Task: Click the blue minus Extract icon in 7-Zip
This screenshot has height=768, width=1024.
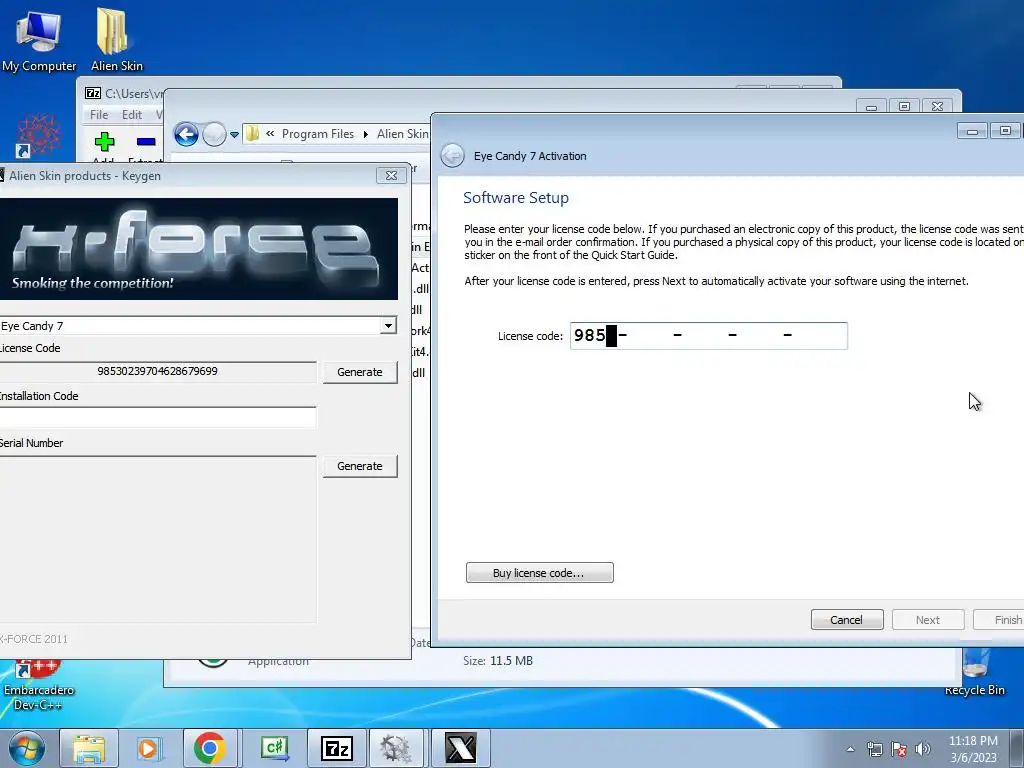Action: click(x=146, y=142)
